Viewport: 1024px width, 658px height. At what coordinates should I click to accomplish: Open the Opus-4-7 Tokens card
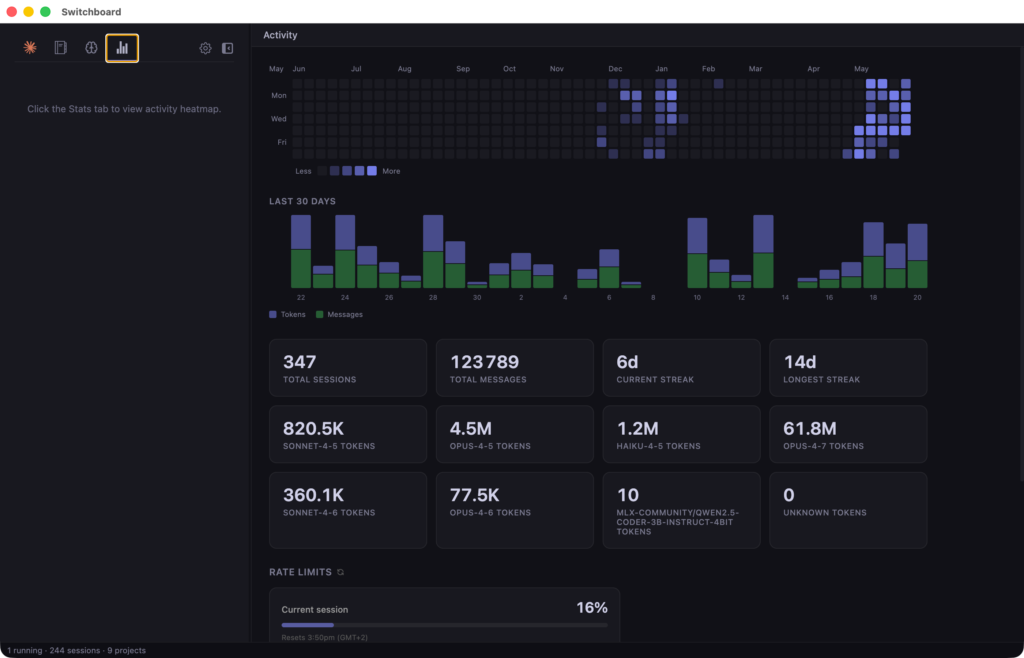coord(848,434)
